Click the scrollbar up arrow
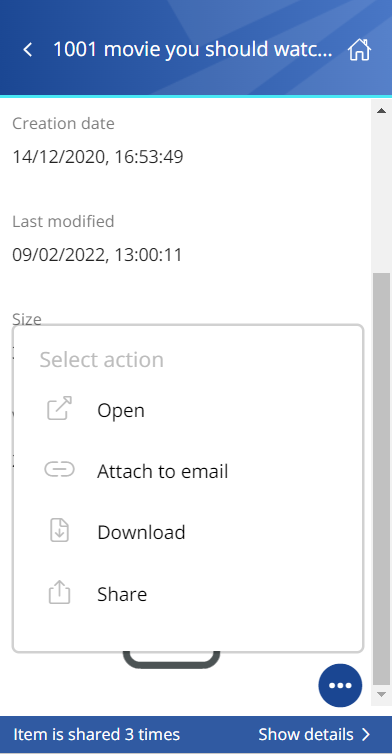Screen dimensions: 392x754 click(x=381, y=111)
